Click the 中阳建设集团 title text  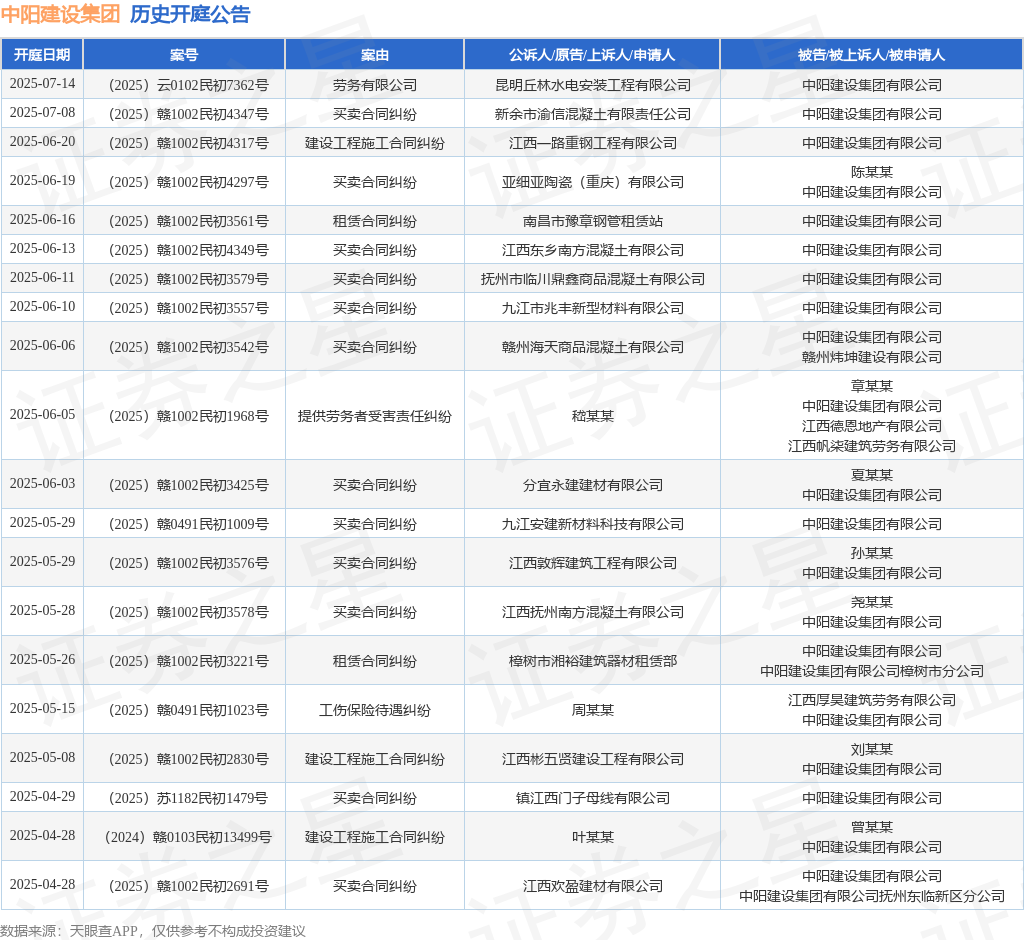[x=60, y=14]
